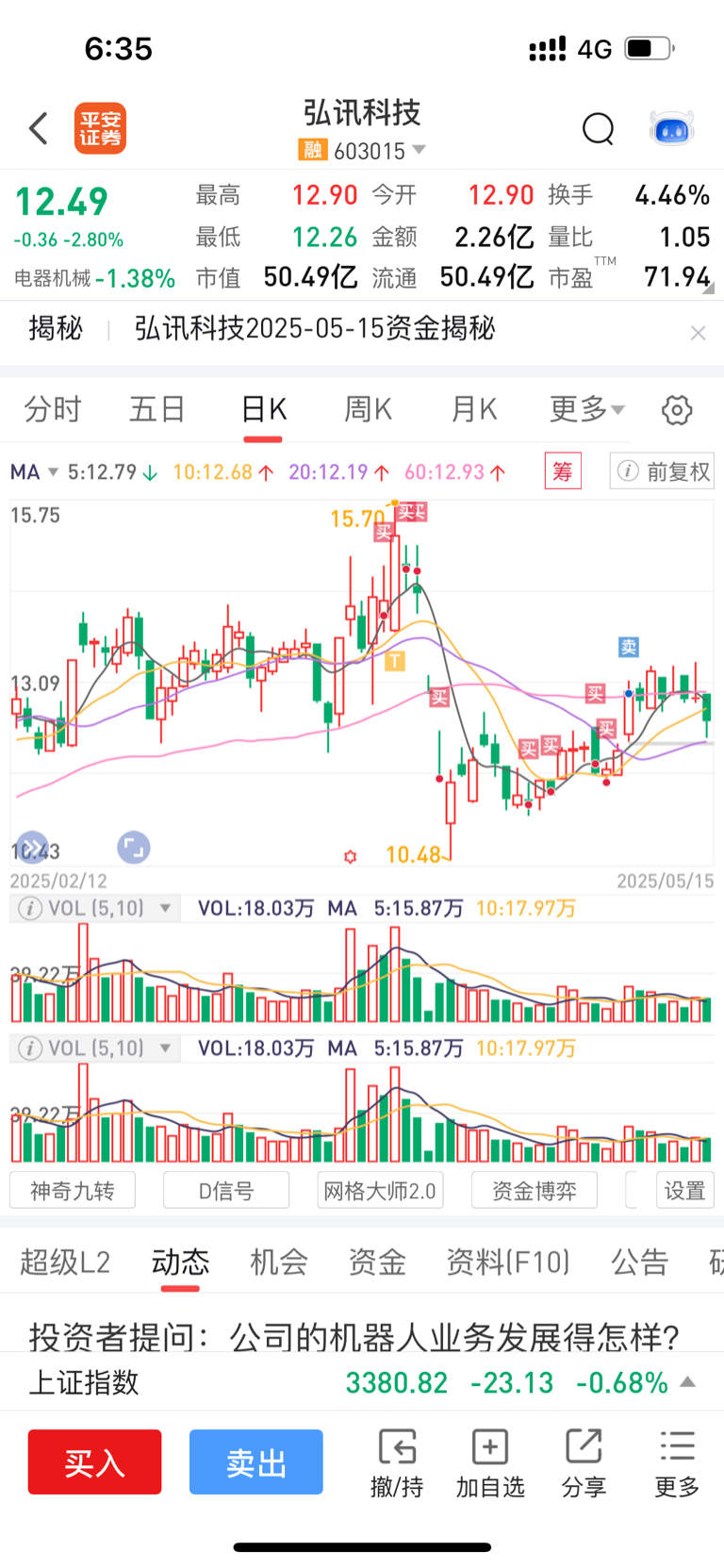Viewport: 724px width, 1568px height.
Task: Switch to 分时 chart tab
Action: coord(53,409)
